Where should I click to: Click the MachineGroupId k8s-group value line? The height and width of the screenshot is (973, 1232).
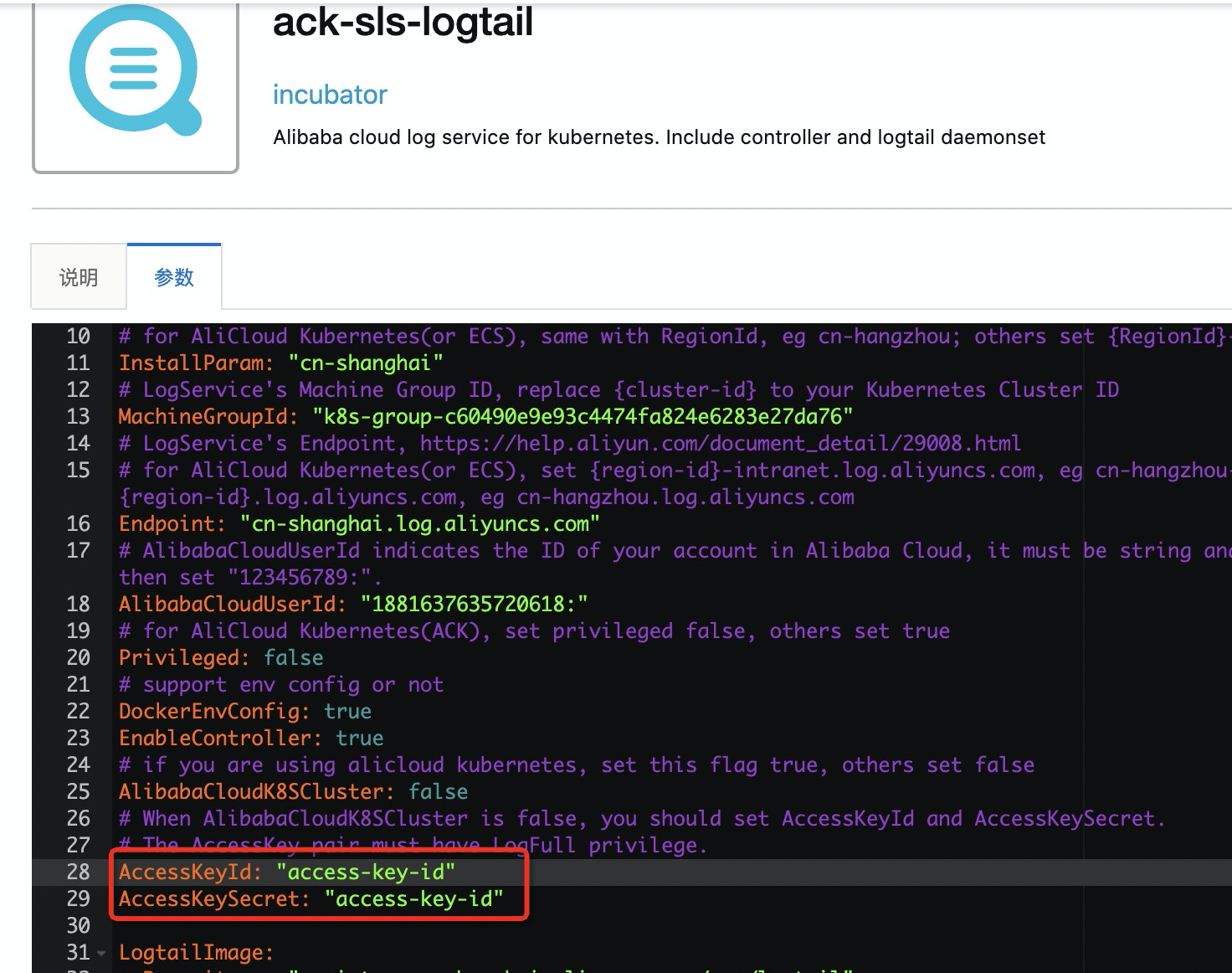tap(485, 416)
